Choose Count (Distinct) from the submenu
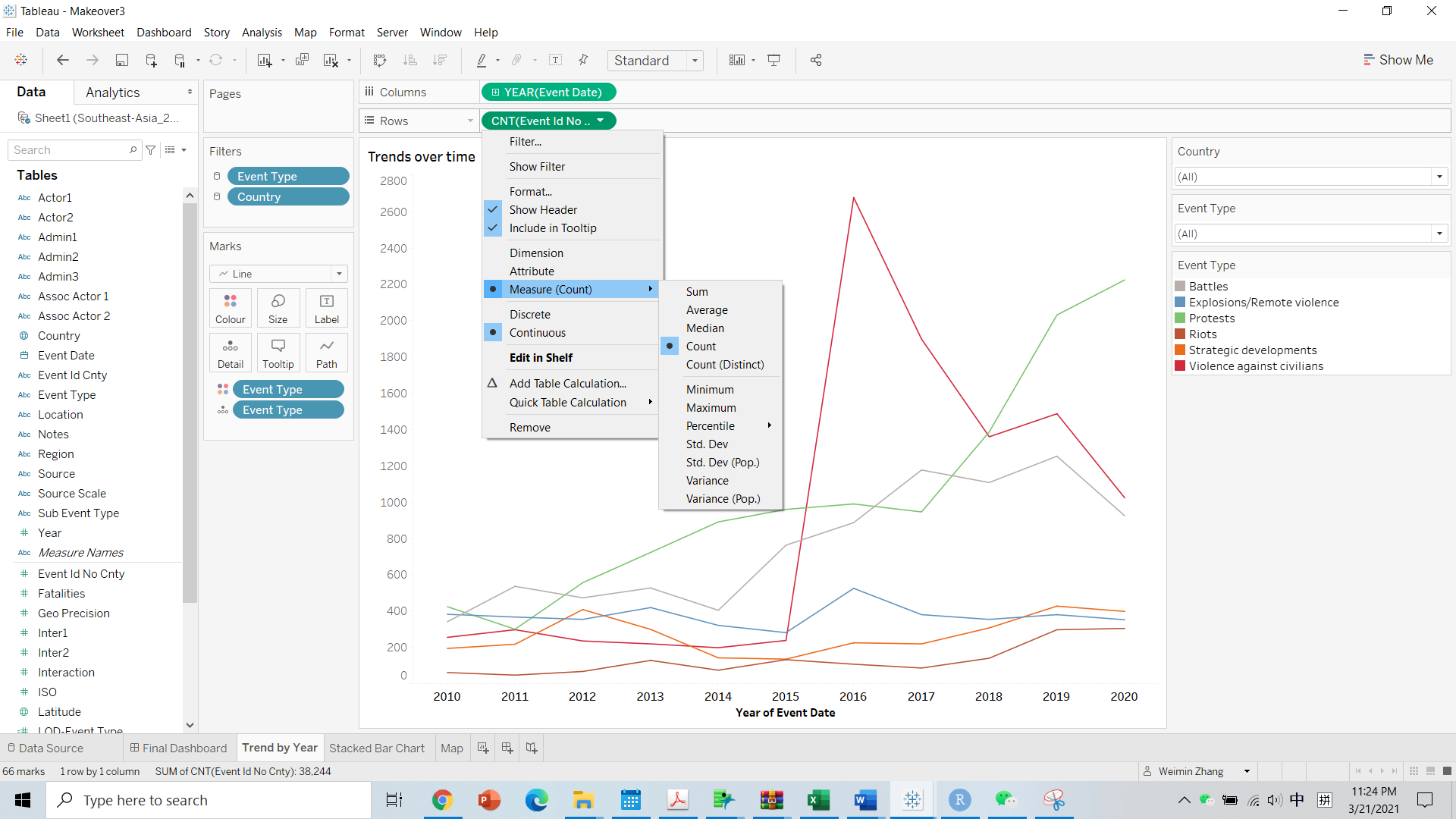 tap(724, 365)
